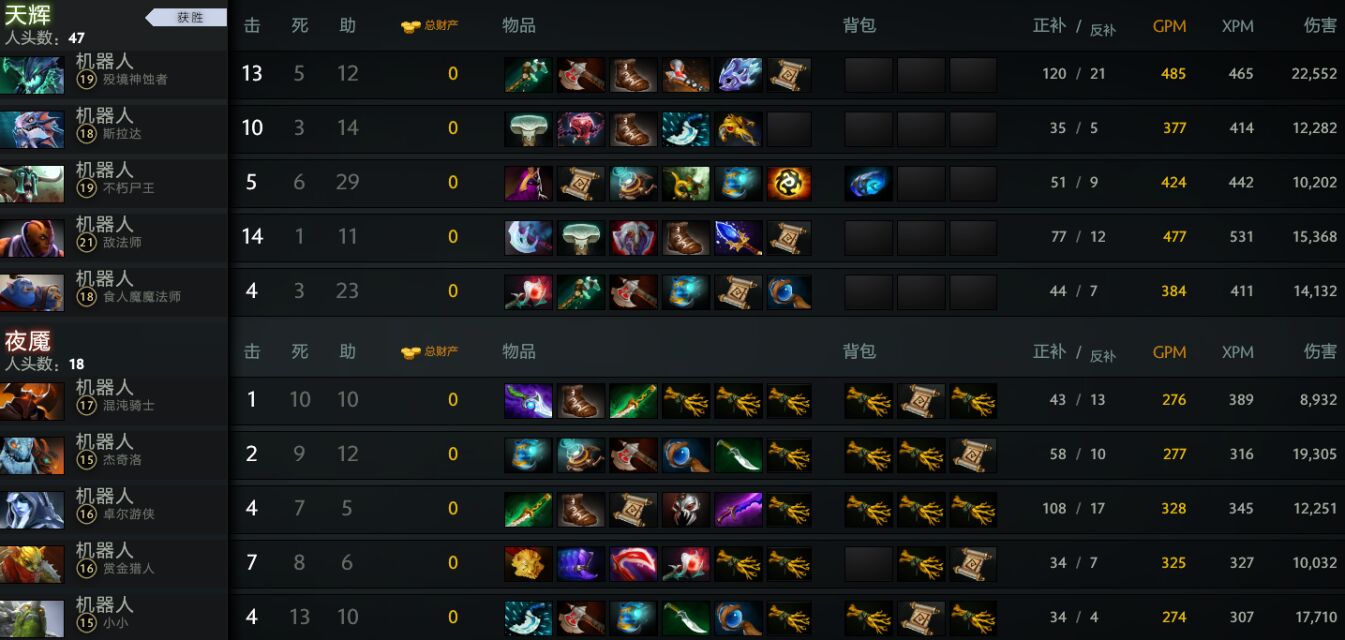Open Anti-Mage (敌法师) hero portrait
Screen dimensions: 1345x640
32,238
